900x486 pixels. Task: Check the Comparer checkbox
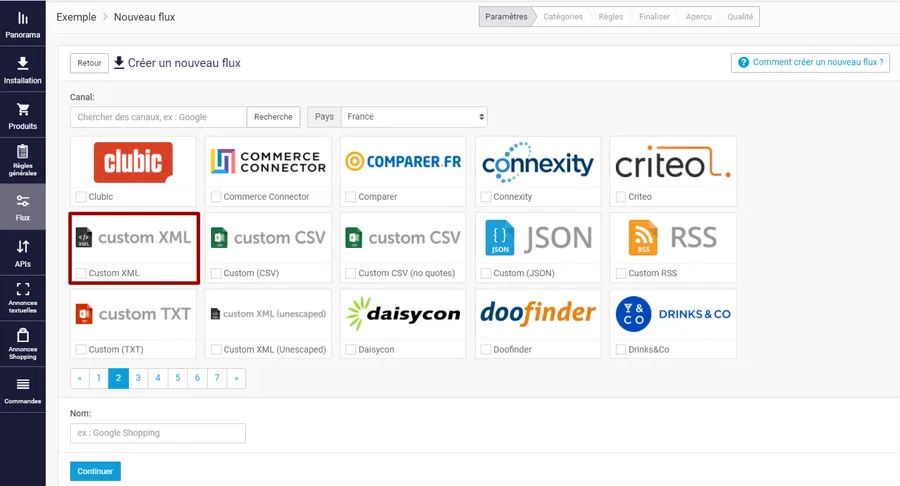(351, 197)
